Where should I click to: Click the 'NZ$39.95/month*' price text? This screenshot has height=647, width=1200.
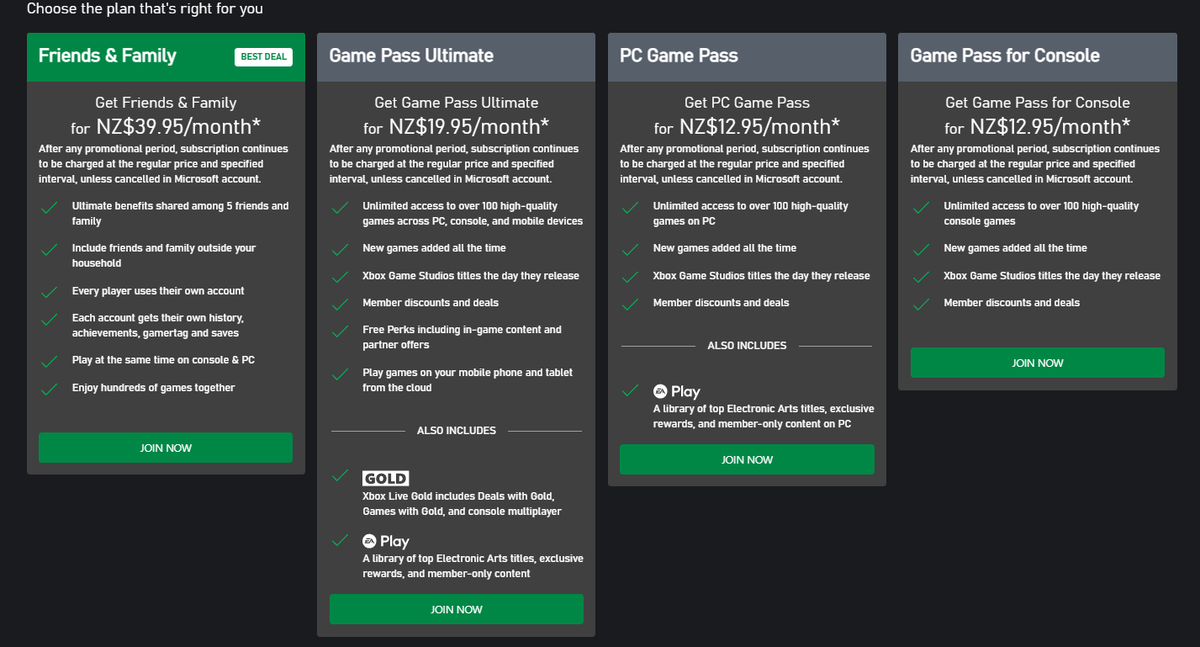177,127
